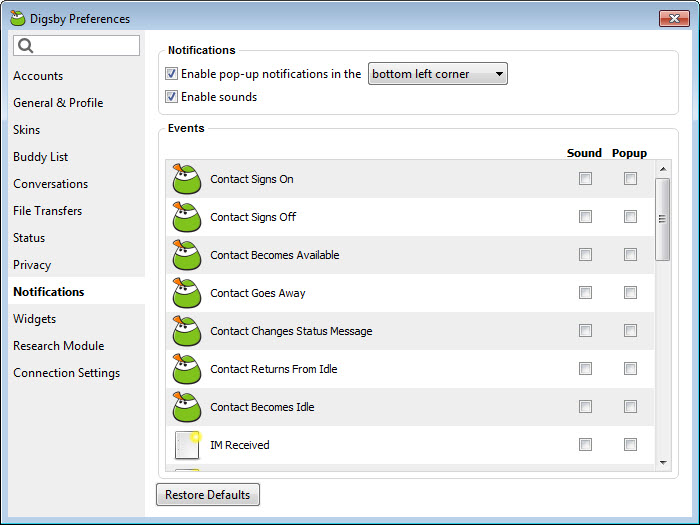The image size is (700, 525).
Task: Enable Popup for Contact Signs Off
Action: tap(630, 217)
